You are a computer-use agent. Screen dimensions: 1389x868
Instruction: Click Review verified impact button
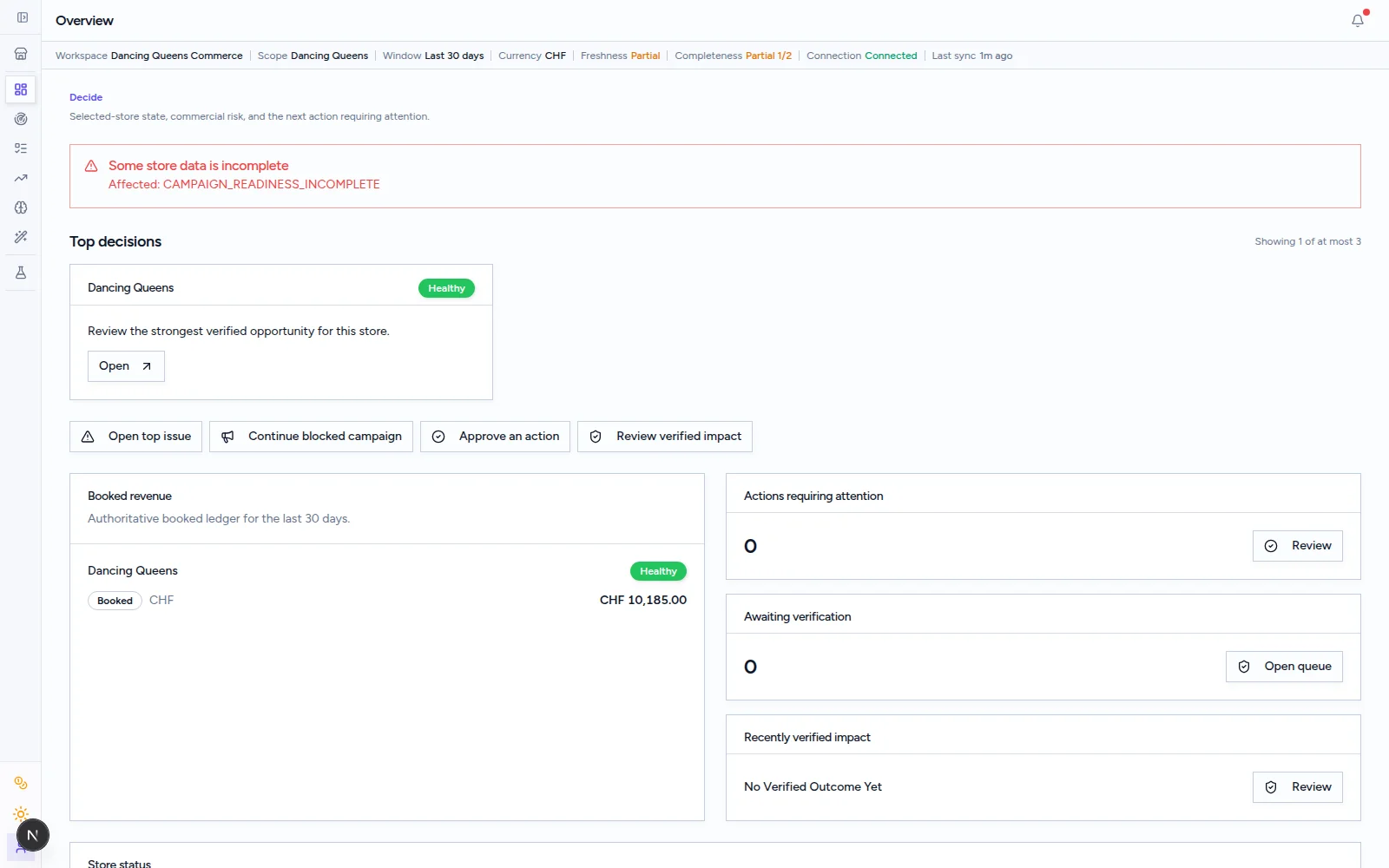click(x=665, y=437)
